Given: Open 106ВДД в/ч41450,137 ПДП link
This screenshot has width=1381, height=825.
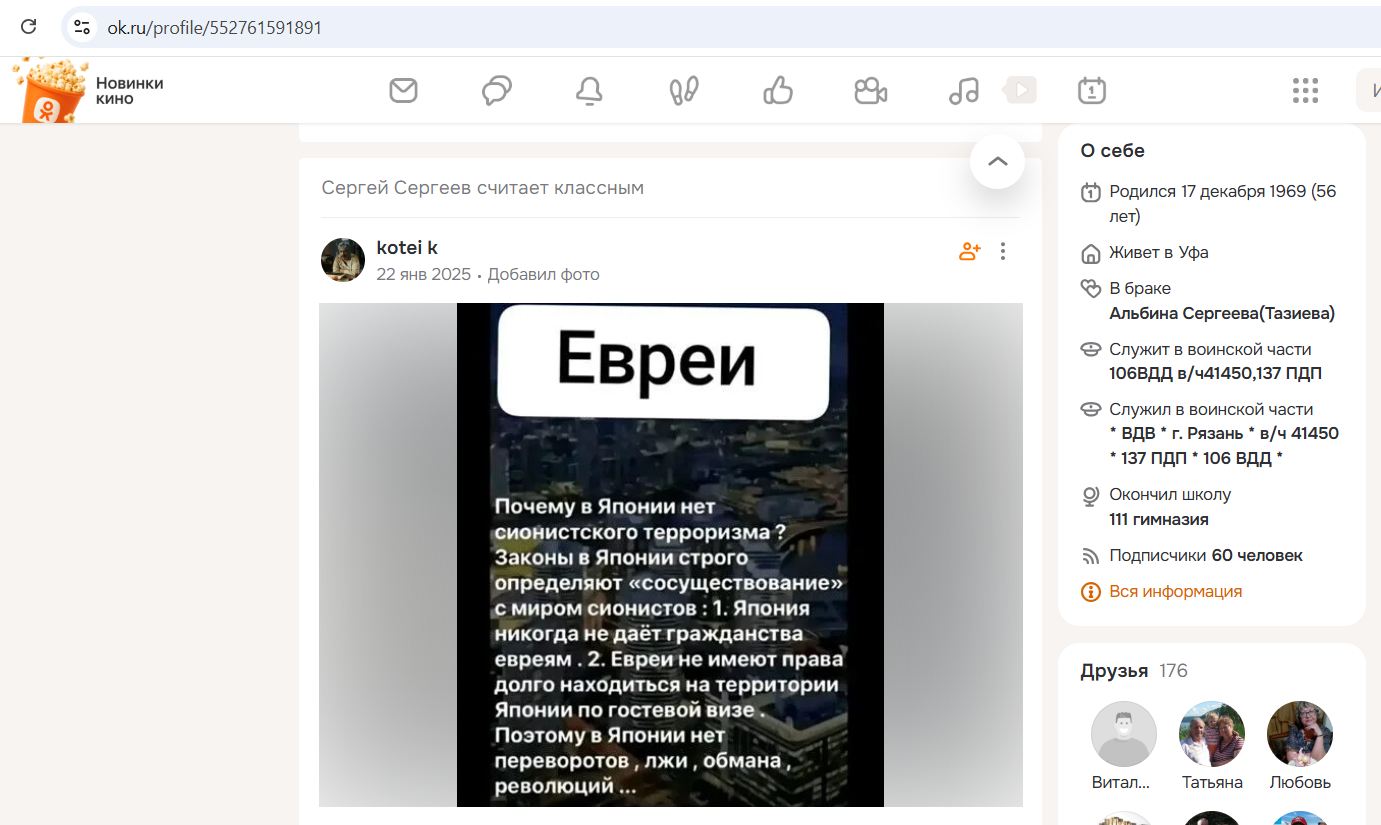Looking at the screenshot, I should tap(1215, 374).
